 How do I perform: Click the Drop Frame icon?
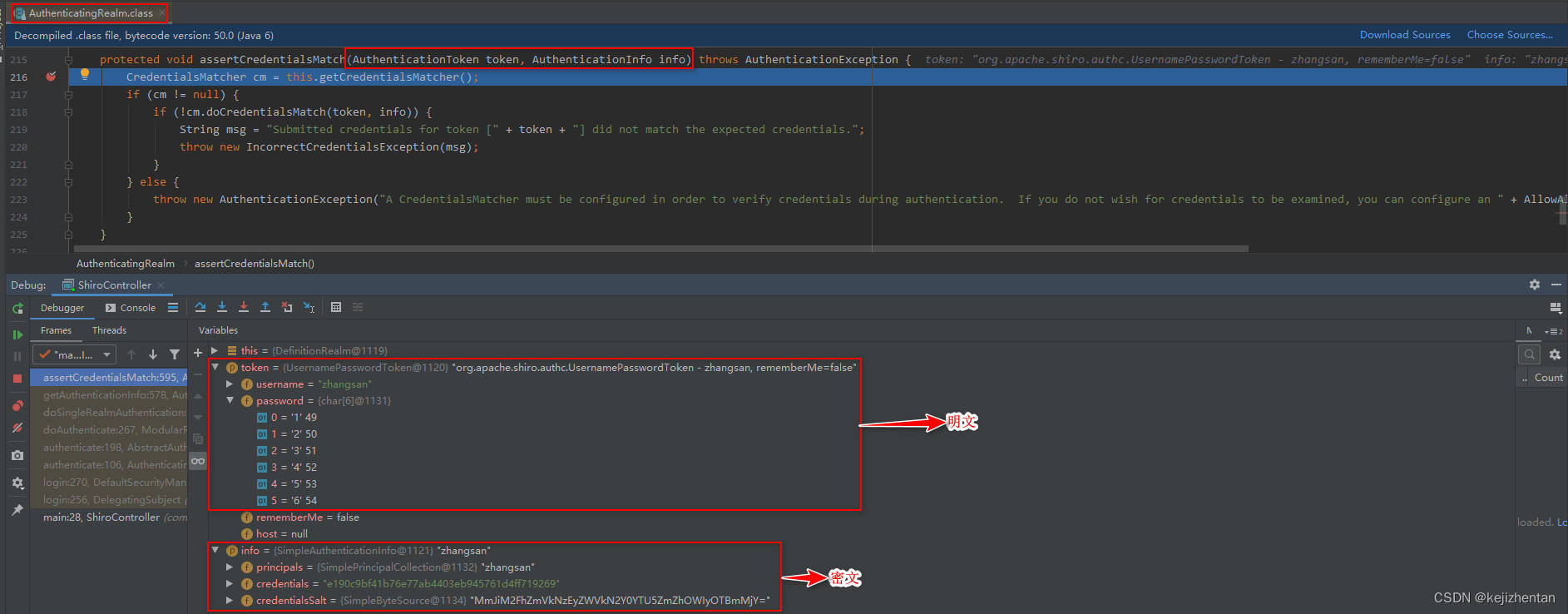pos(287,307)
